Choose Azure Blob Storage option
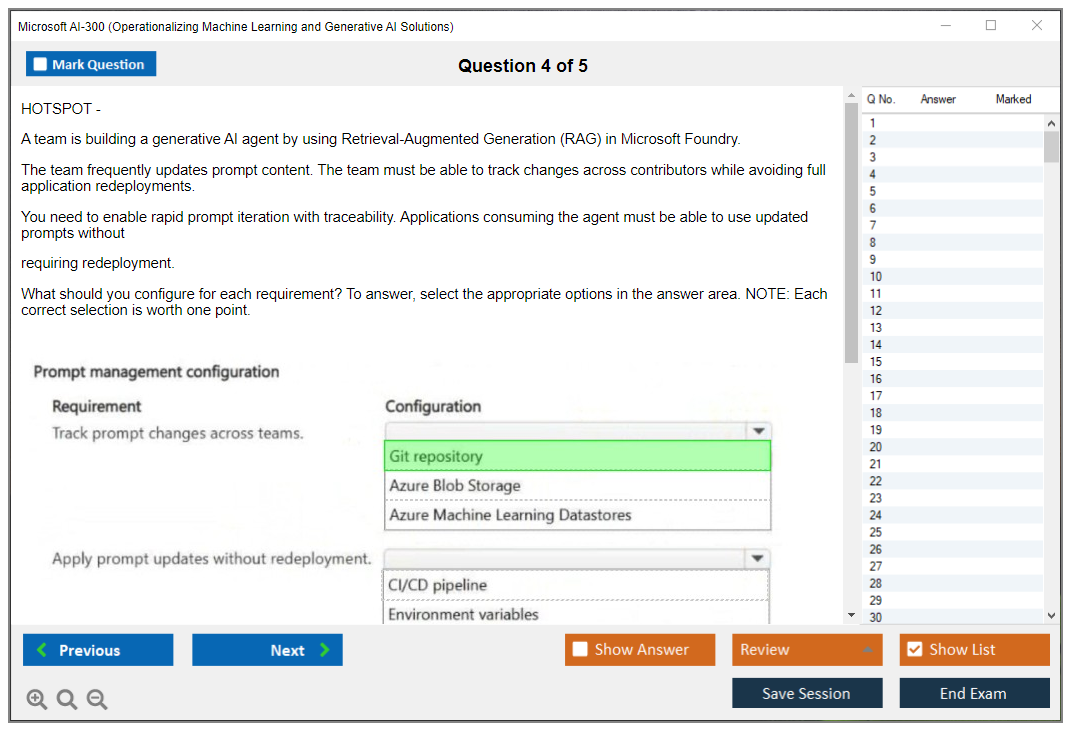 coord(577,486)
